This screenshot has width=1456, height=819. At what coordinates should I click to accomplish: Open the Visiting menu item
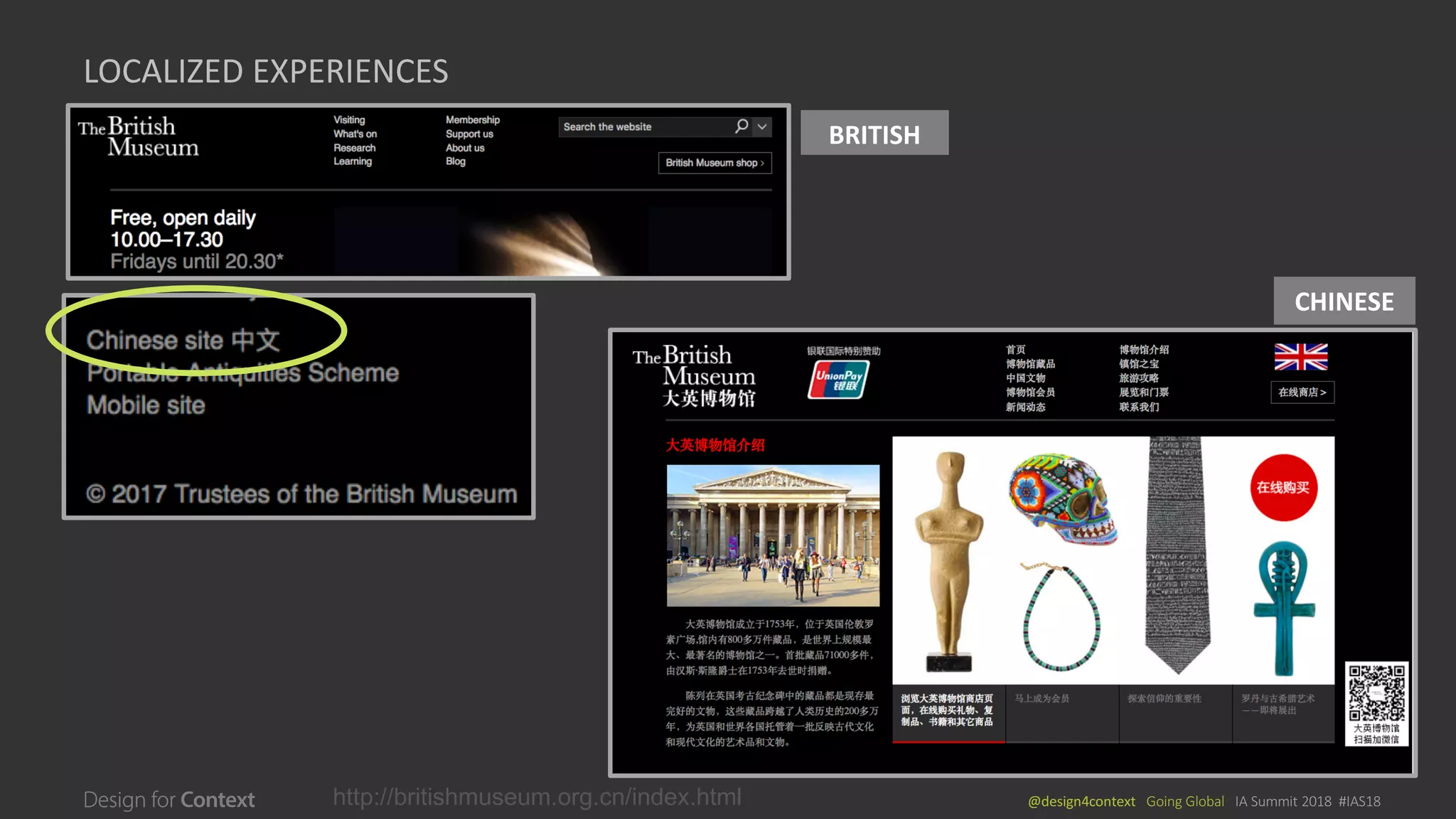[x=349, y=120]
